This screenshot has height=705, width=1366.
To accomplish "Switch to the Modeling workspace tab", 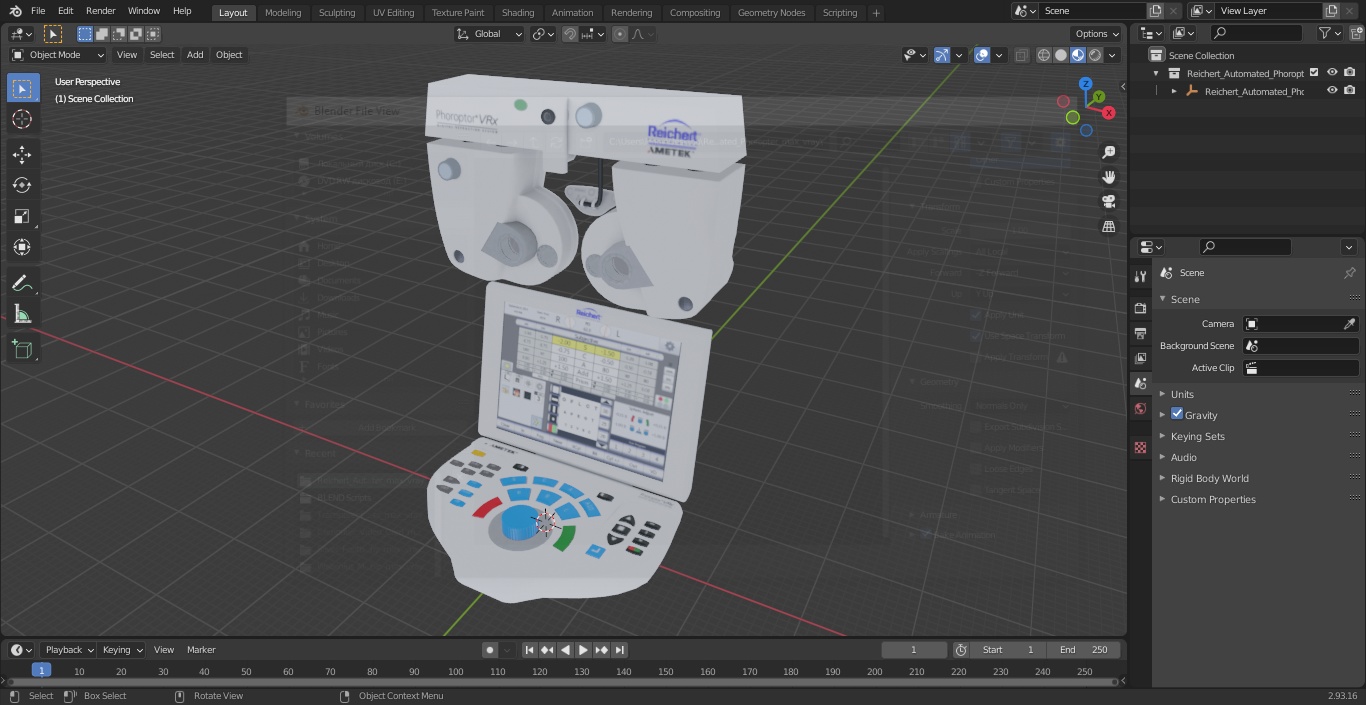I will coord(283,13).
